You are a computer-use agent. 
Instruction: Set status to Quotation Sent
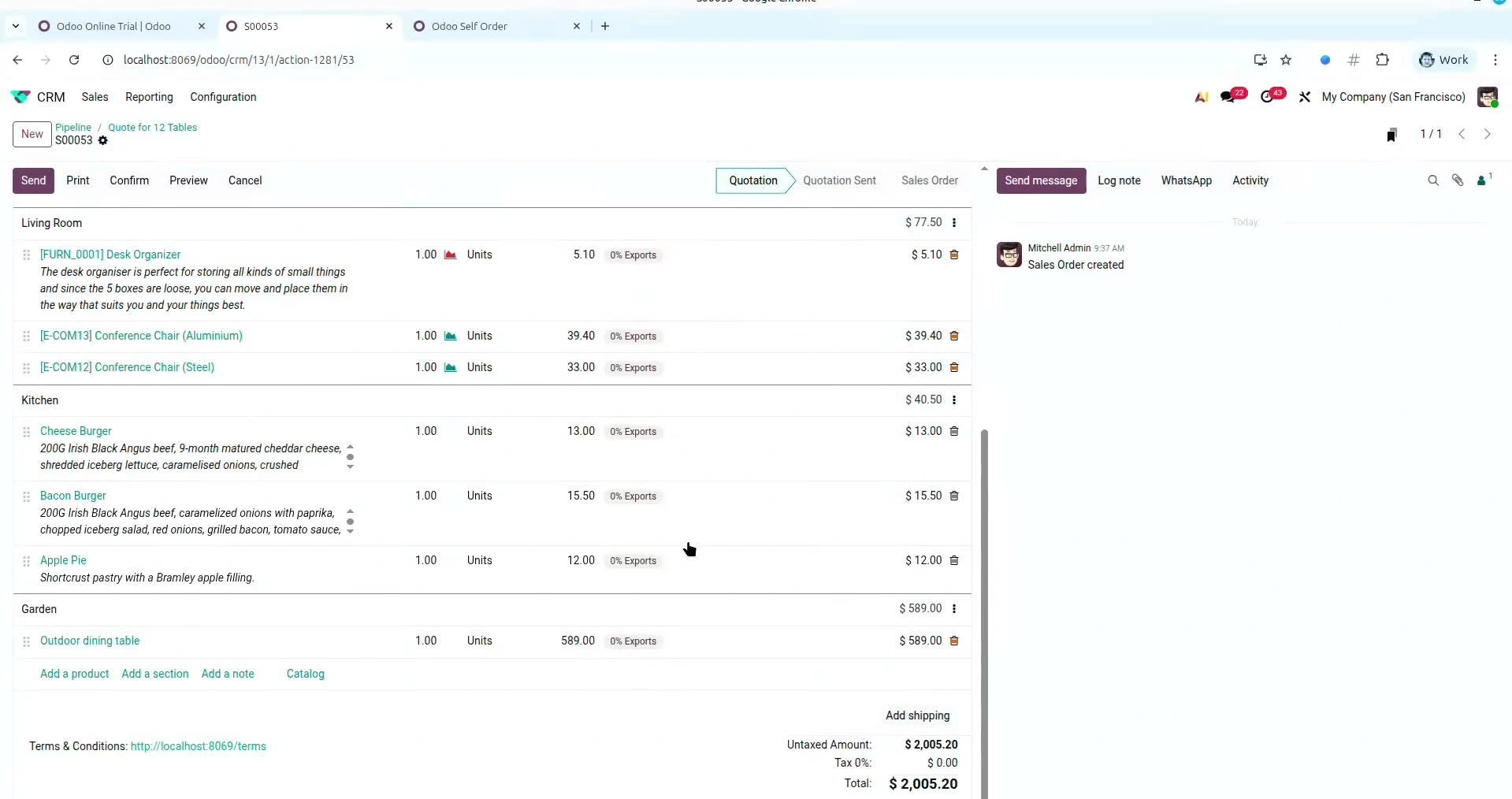coord(839,180)
